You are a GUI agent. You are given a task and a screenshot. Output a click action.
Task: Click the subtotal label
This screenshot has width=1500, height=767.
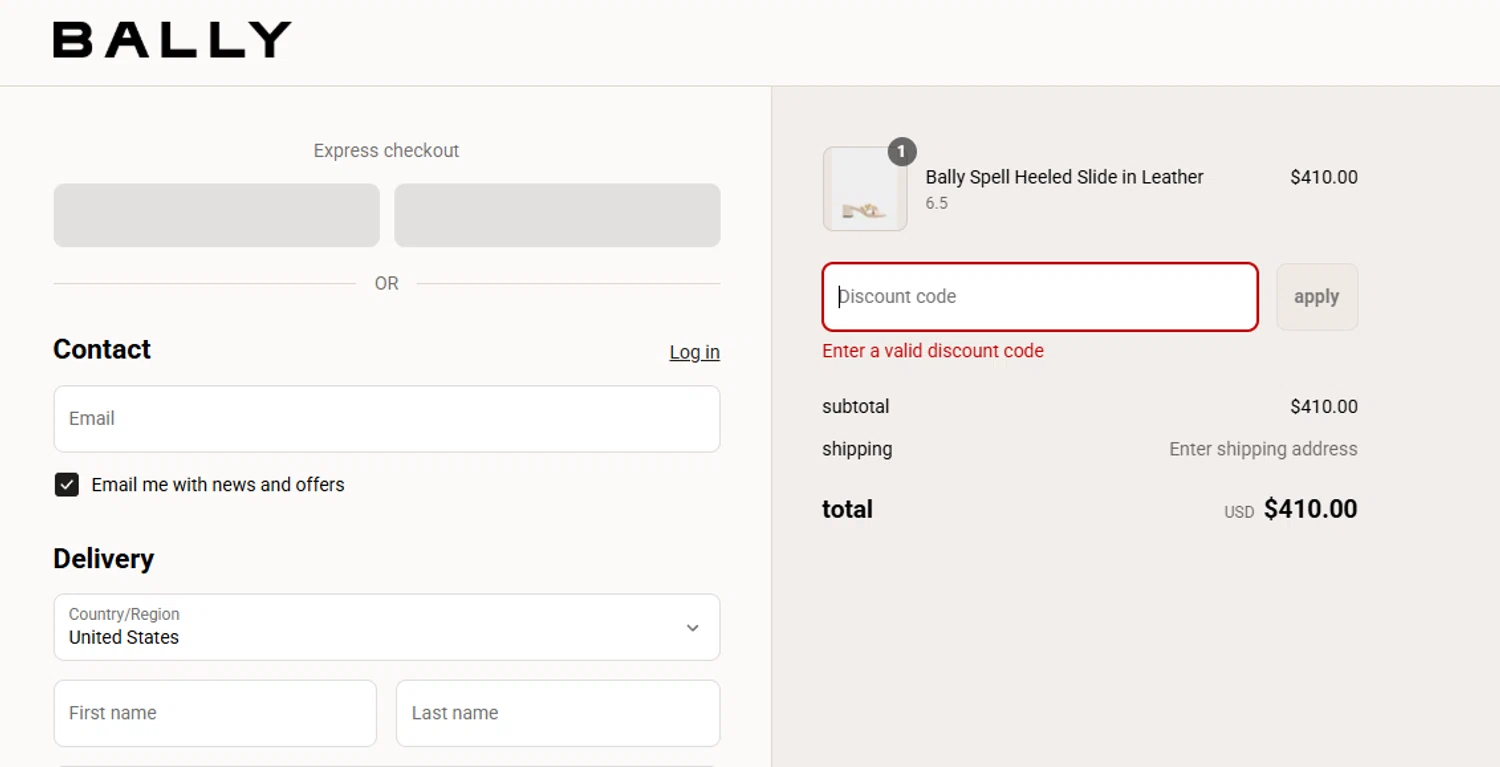855,407
